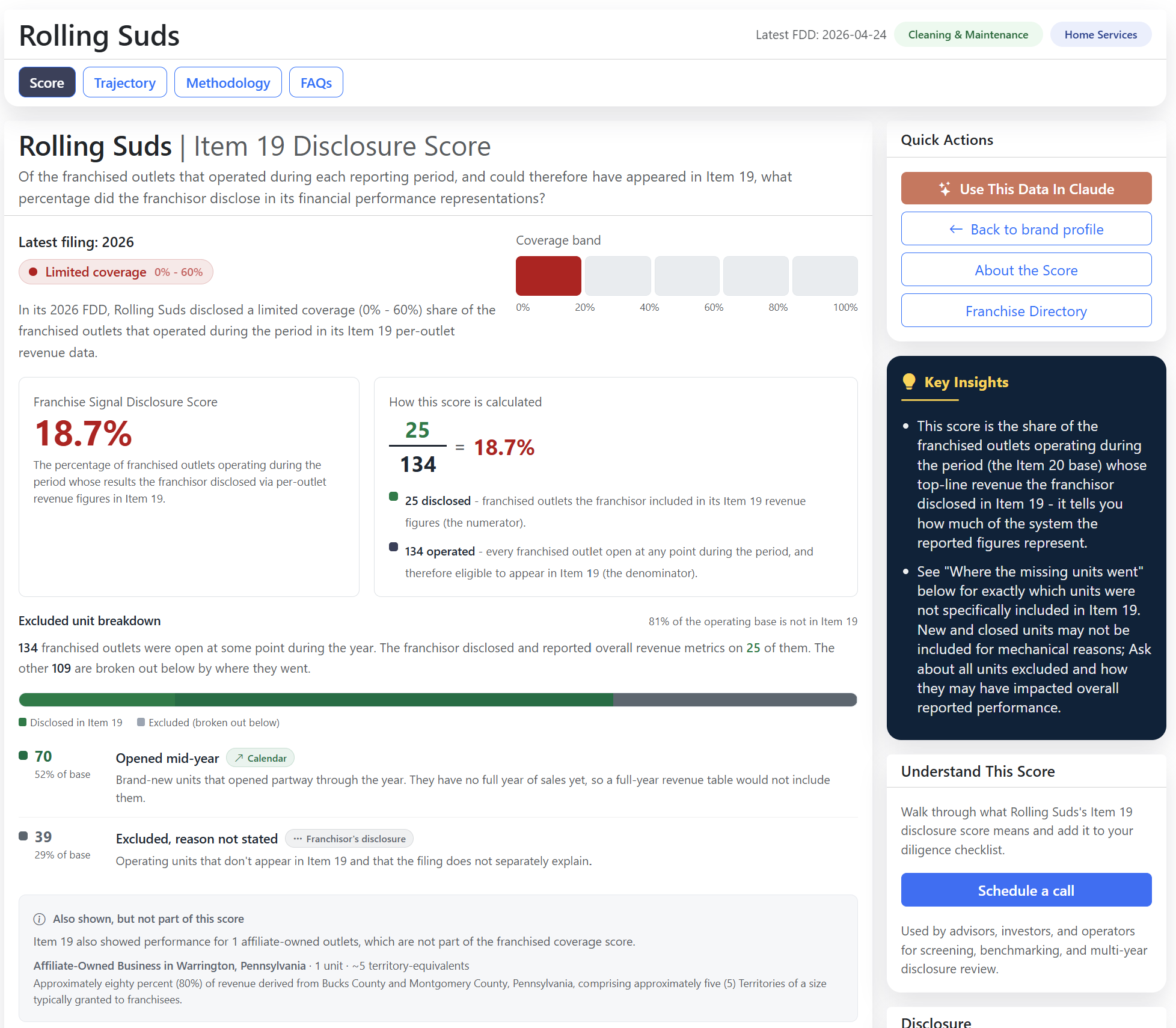1176x1028 pixels.
Task: Click the Cleaning & Maintenance tag
Action: (968, 34)
